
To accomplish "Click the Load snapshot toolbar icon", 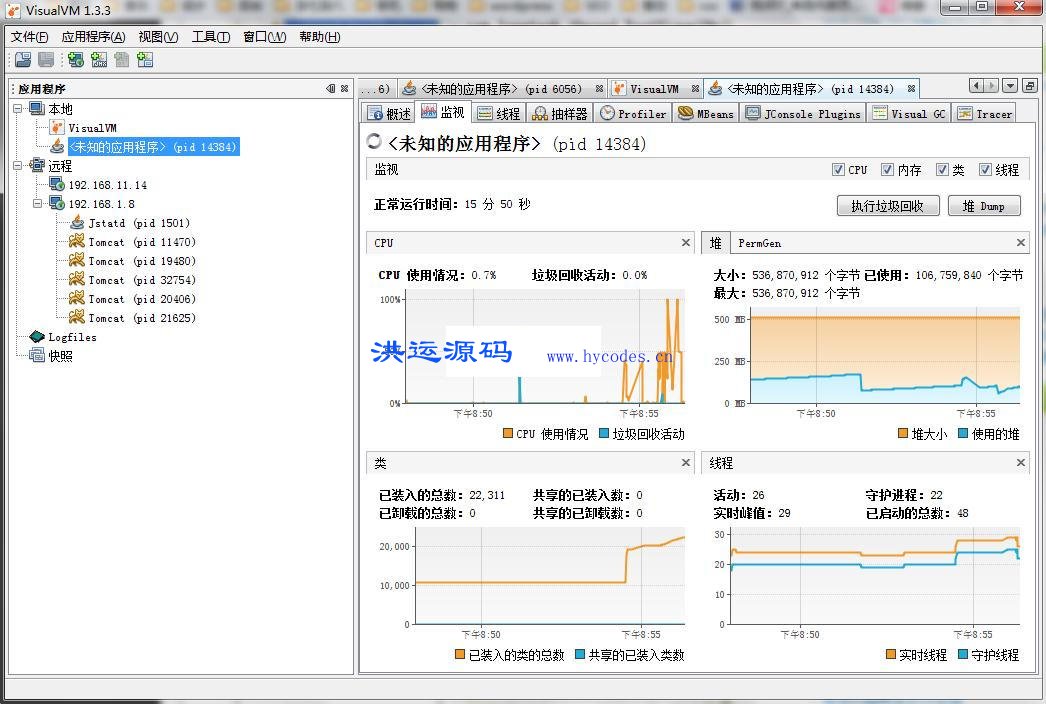I will [23, 60].
